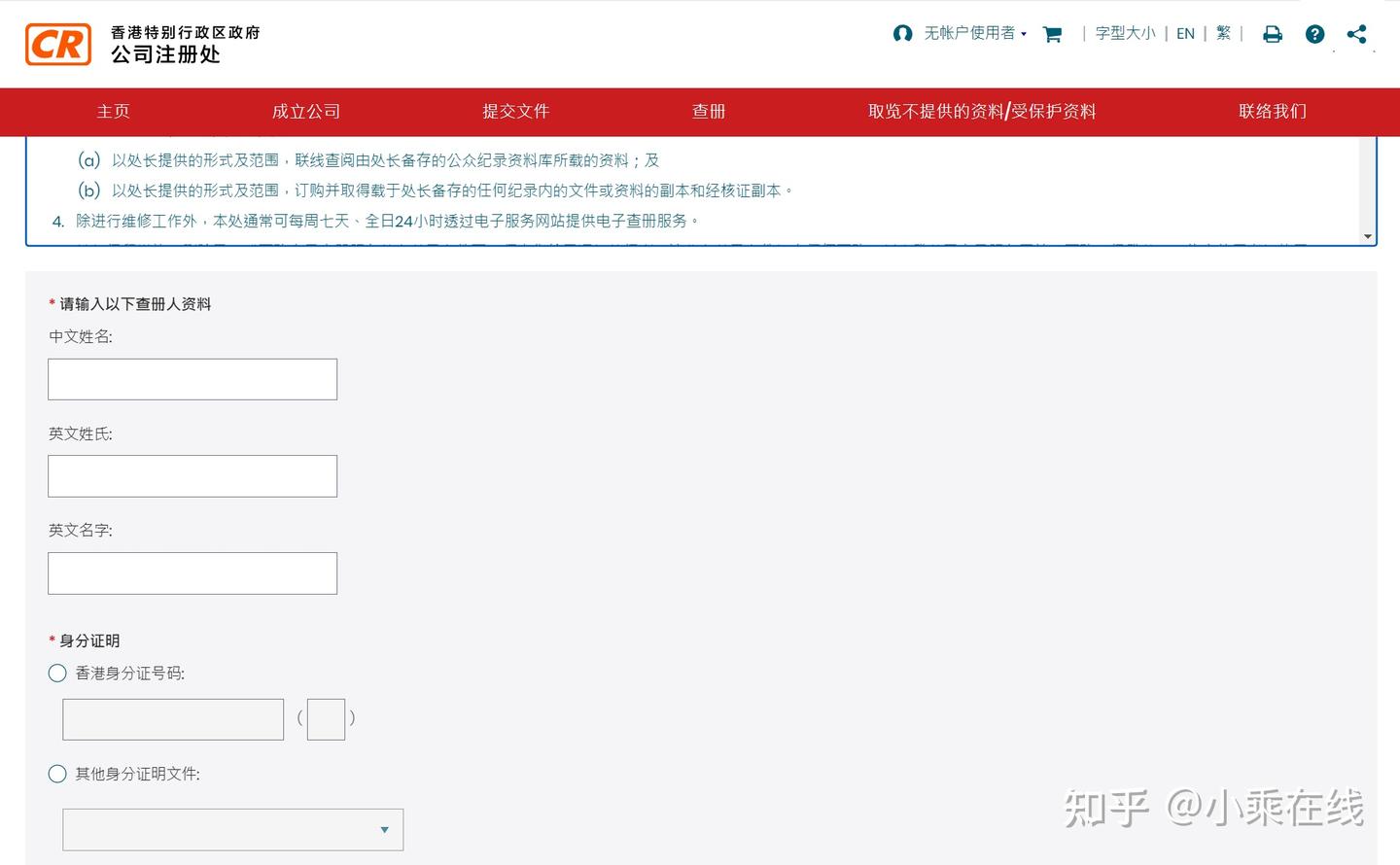The image size is (1400, 865).
Task: Click the help question mark icon
Action: tap(1314, 33)
